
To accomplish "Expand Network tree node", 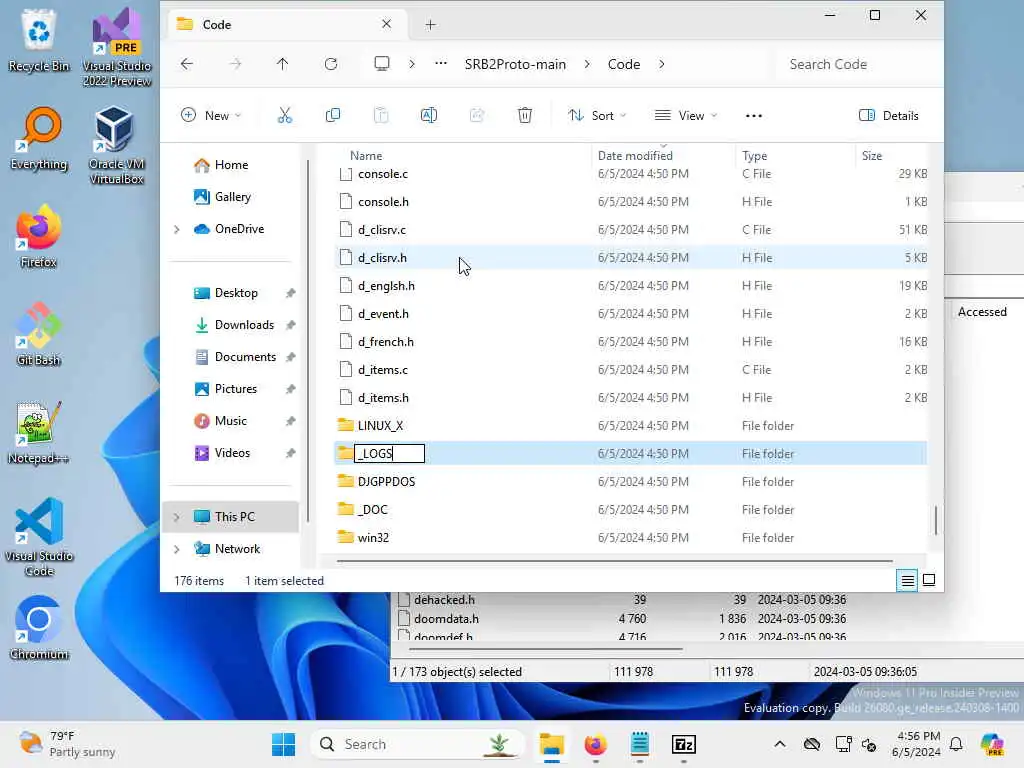I will click(x=176, y=549).
